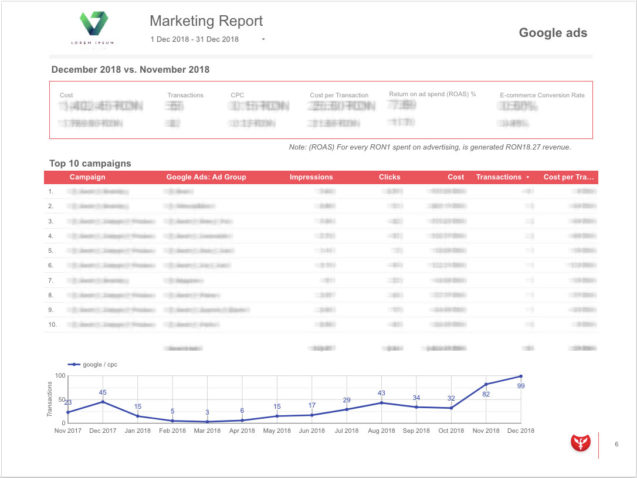
Task: Click the Return on ad spend (ROAS) % label
Action: click(432, 94)
